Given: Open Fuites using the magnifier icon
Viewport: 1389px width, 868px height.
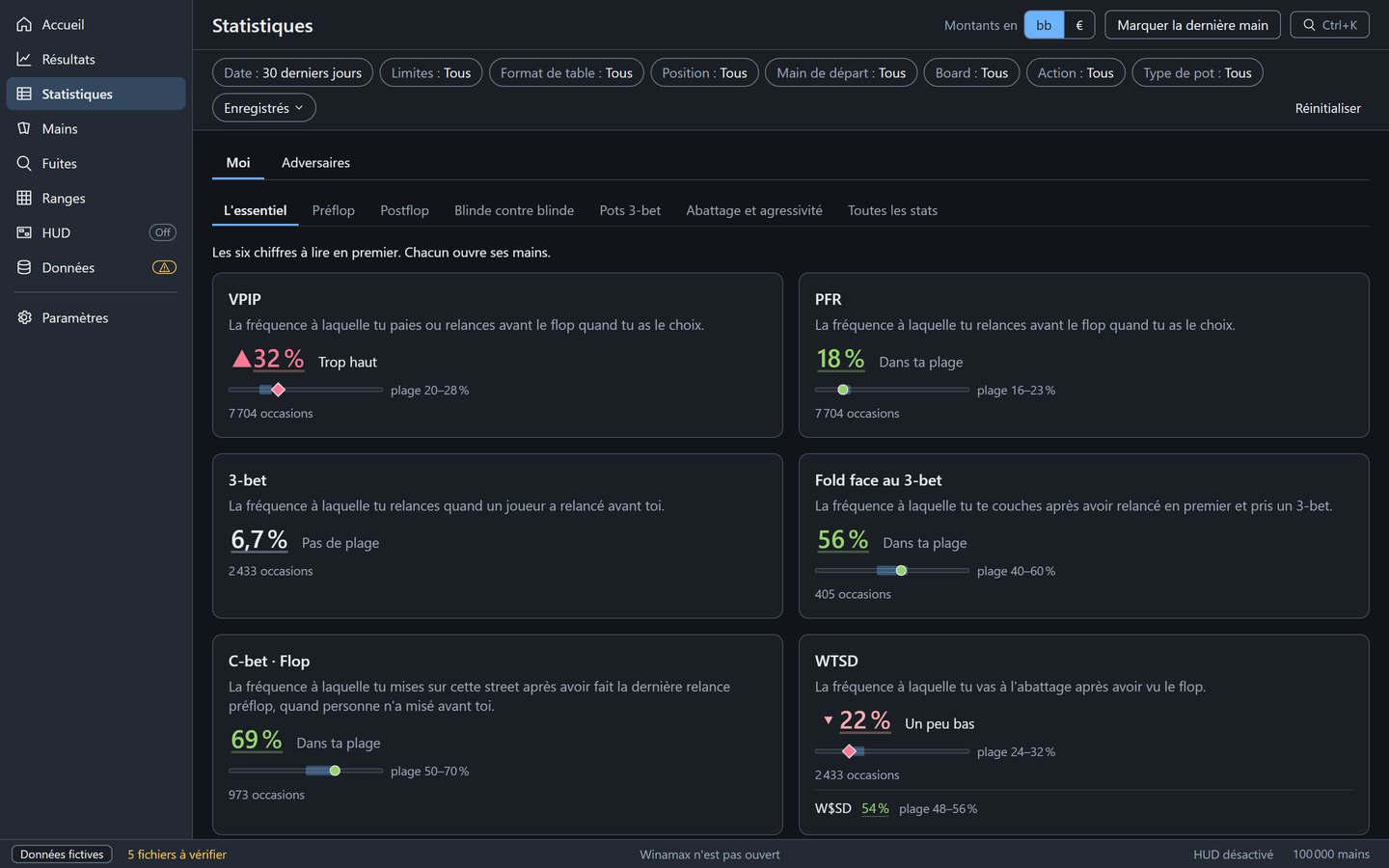Looking at the screenshot, I should 24,163.
